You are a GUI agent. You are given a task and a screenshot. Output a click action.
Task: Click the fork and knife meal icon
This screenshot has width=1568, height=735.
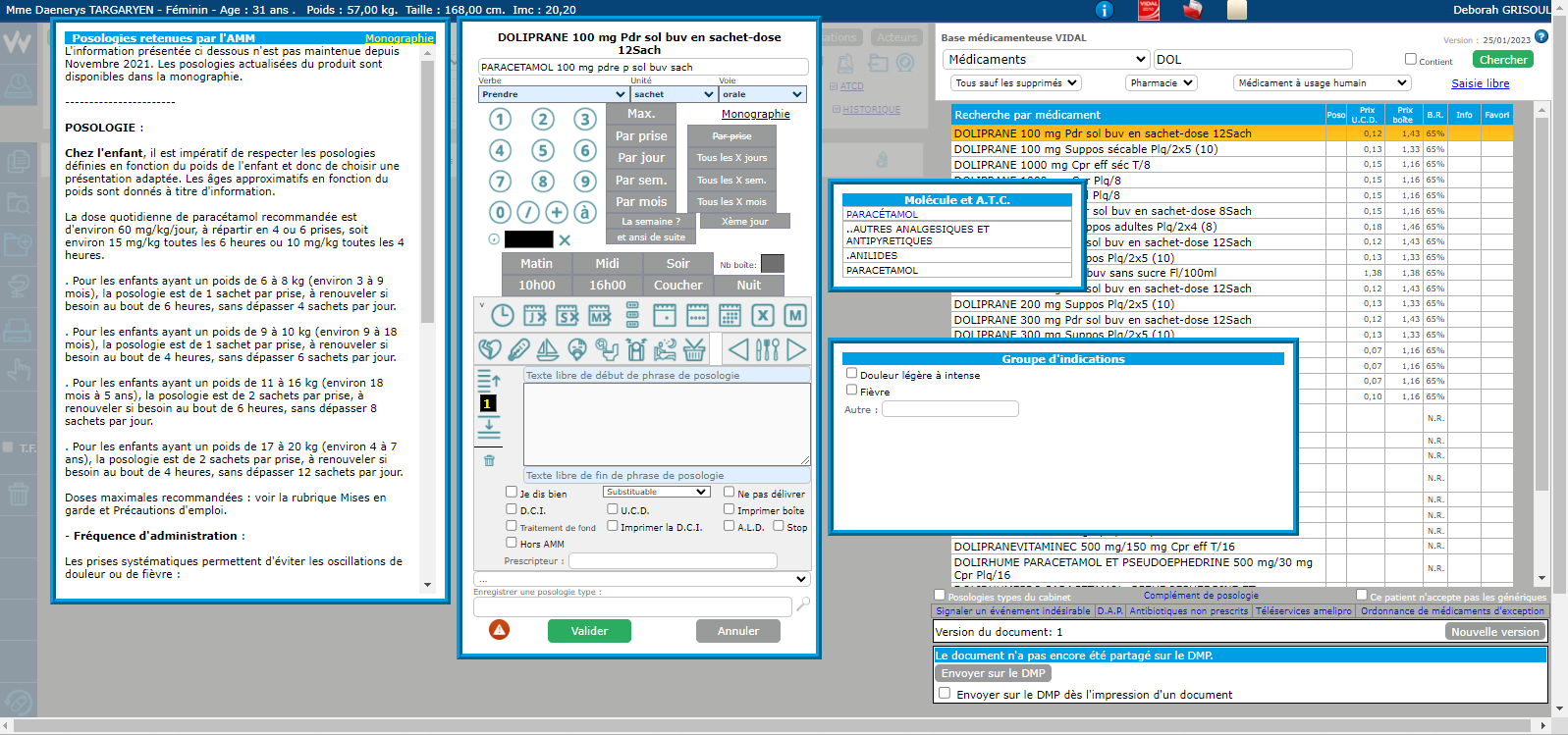[768, 348]
